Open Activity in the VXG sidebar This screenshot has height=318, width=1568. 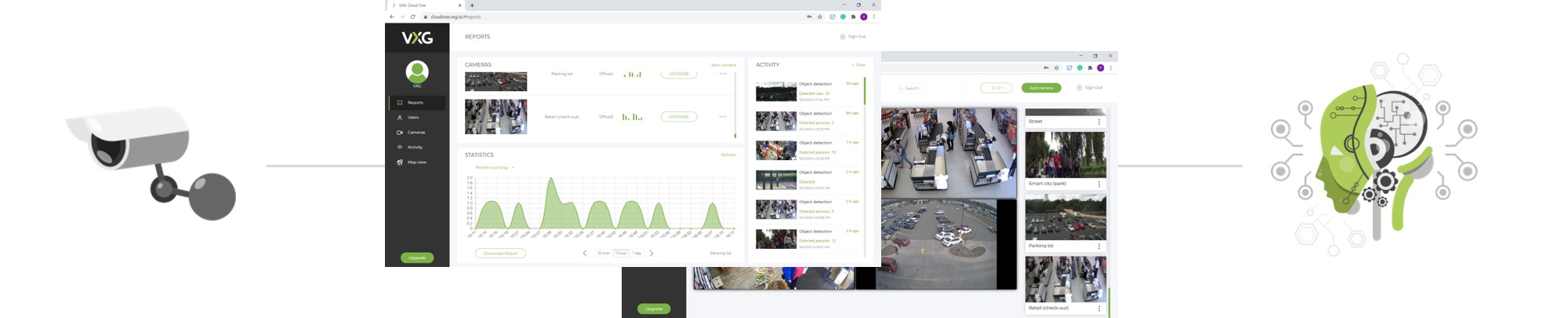[x=417, y=148]
